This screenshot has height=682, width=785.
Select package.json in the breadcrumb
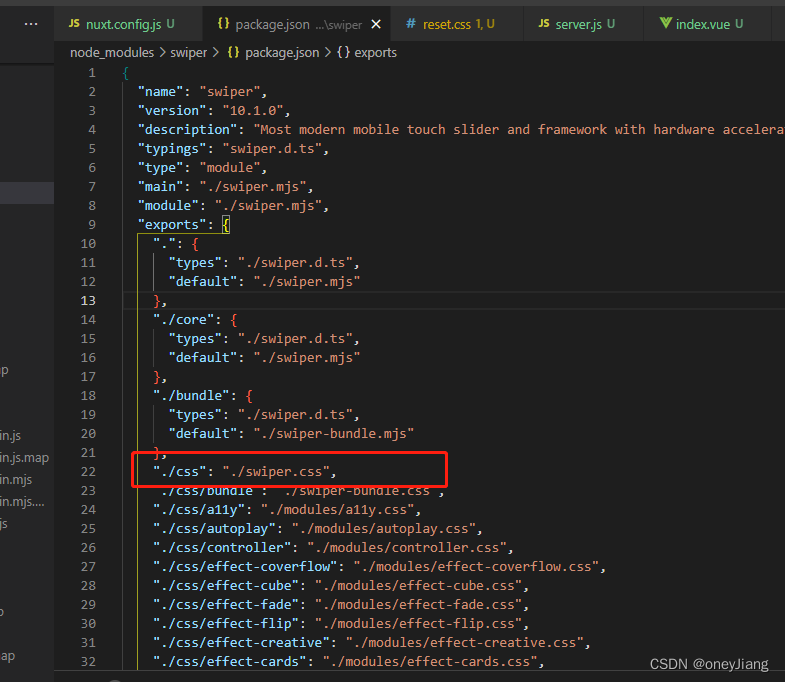coord(282,53)
